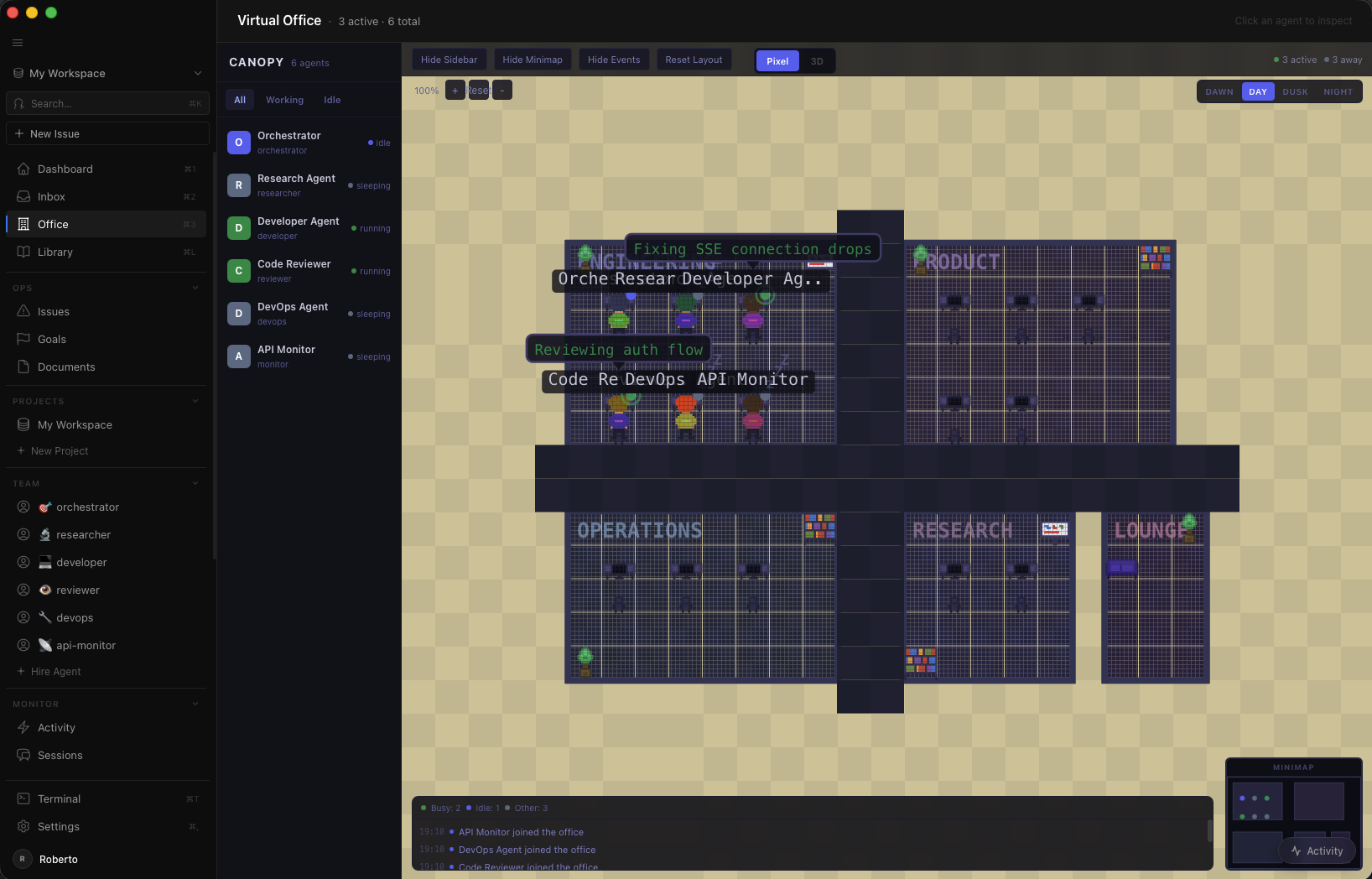Image resolution: width=1372 pixels, height=879 pixels.
Task: Collapse the MONITOR section
Action: [195, 704]
